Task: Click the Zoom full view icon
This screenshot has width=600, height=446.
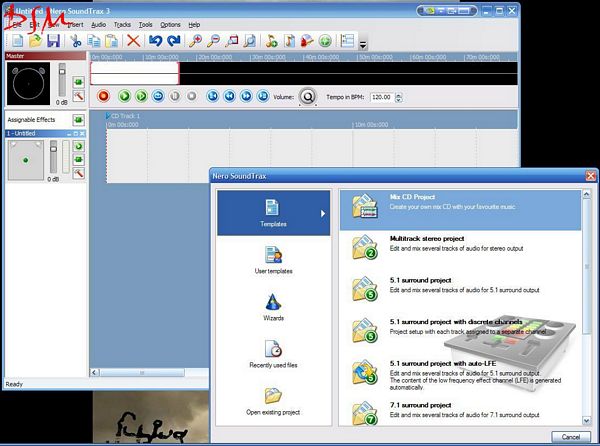Action: click(249, 41)
